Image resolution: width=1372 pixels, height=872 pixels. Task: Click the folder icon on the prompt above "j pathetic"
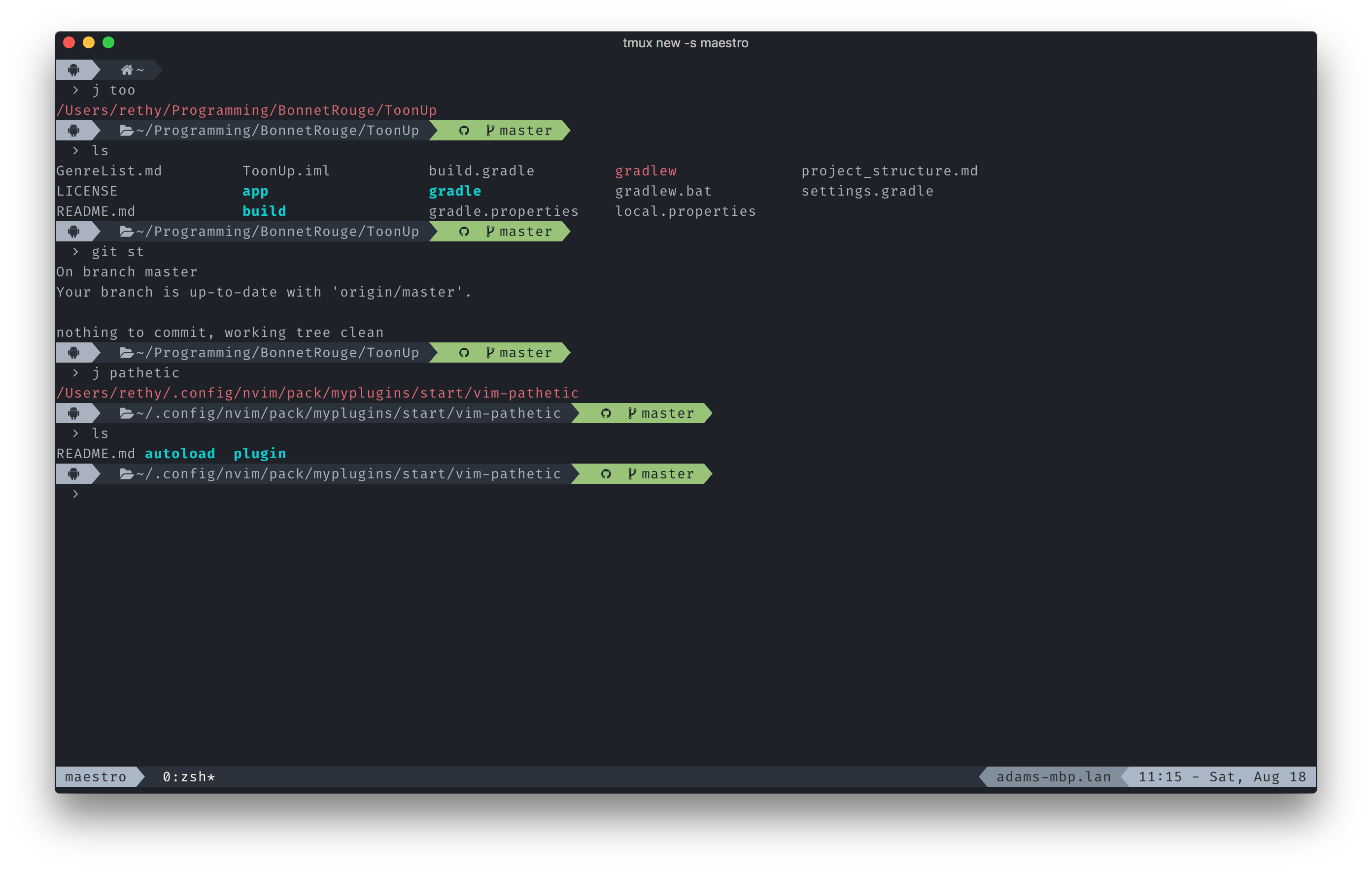[126, 353]
